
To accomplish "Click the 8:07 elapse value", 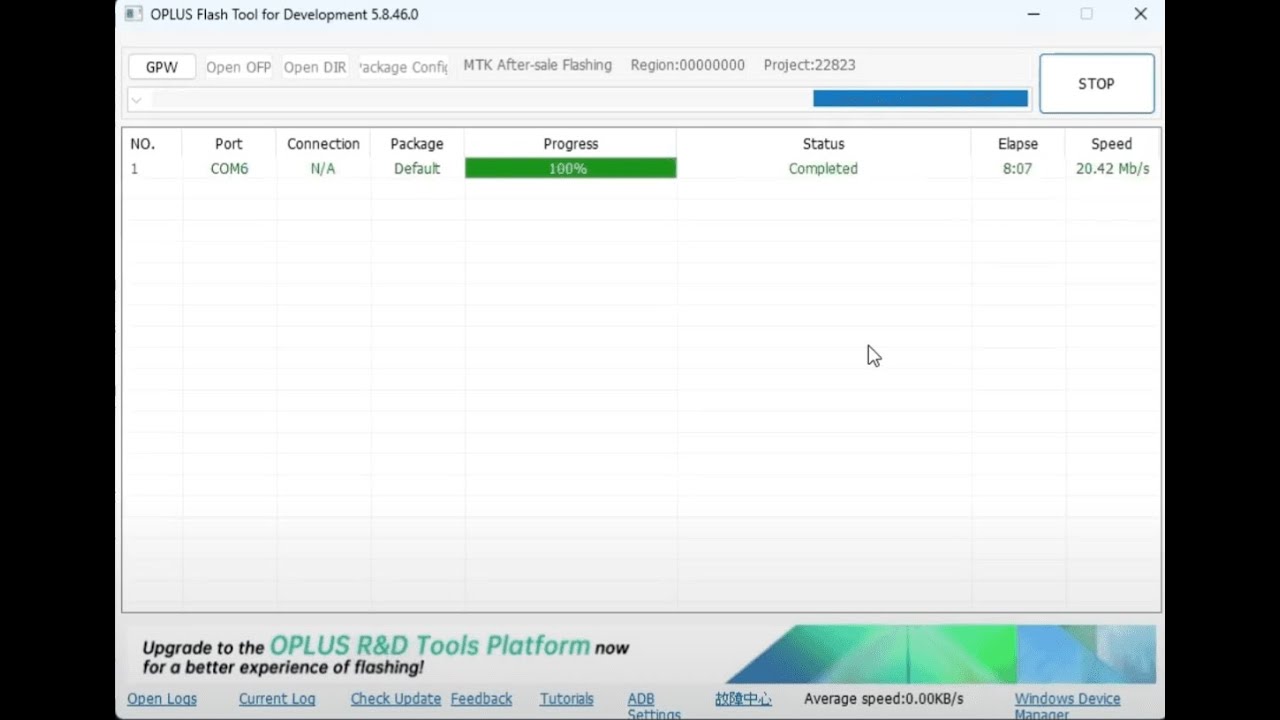I will click(1017, 169).
